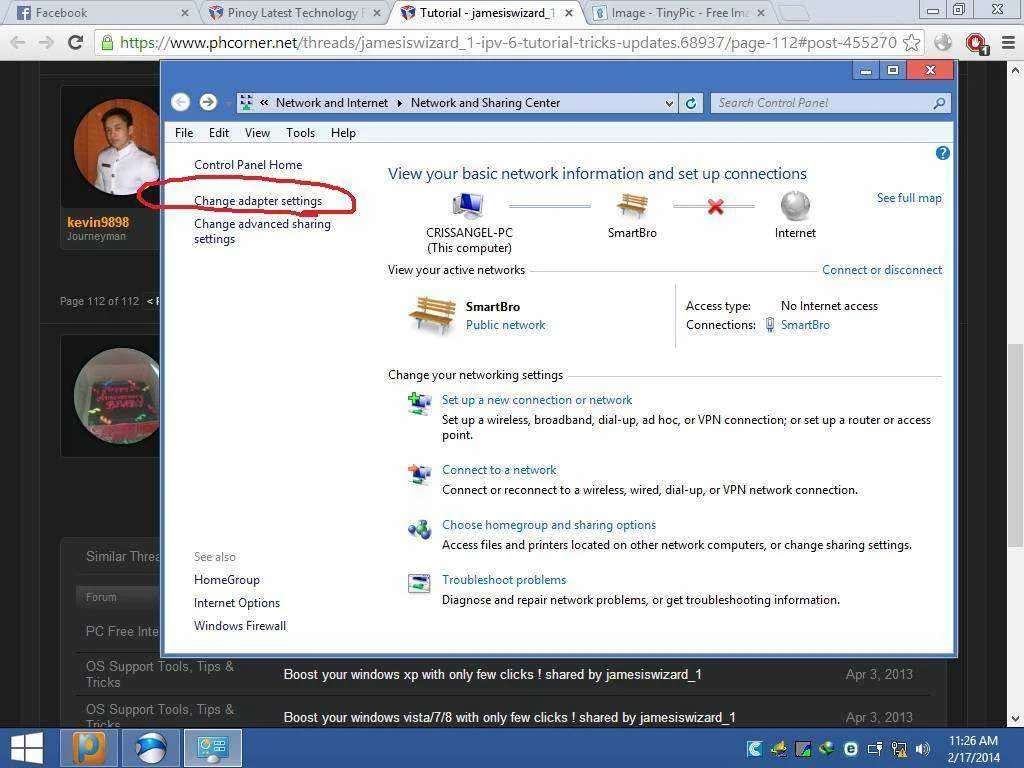Click the Forward arrow in Control Panel window
1024x768 pixels.
point(208,103)
